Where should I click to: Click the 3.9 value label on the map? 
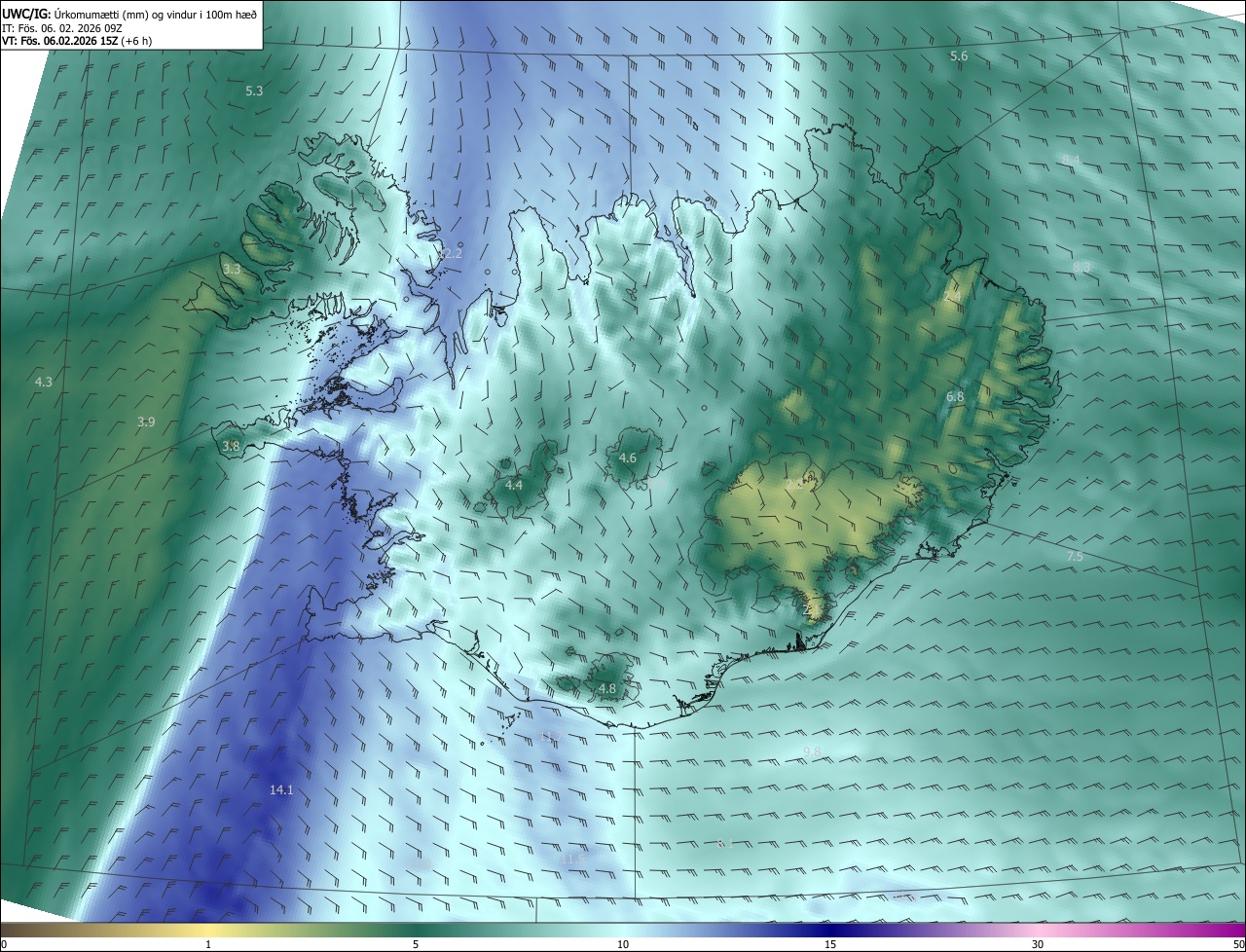coord(146,421)
